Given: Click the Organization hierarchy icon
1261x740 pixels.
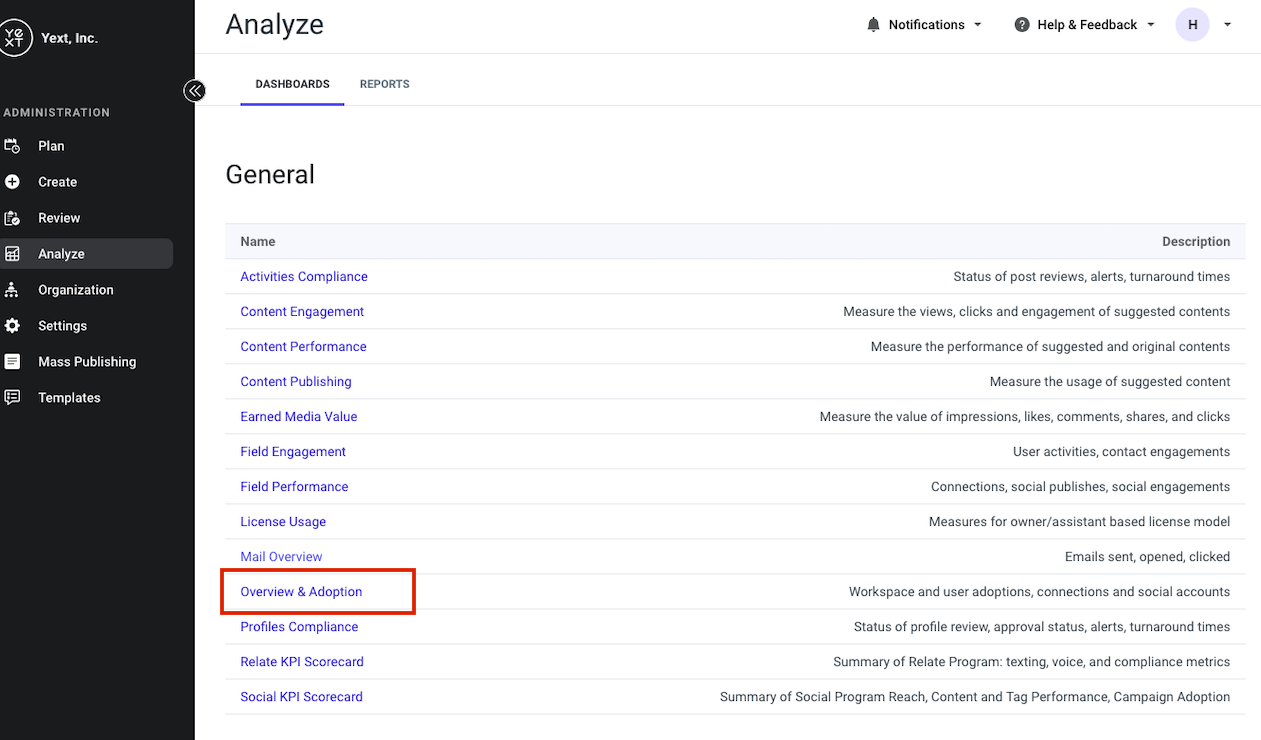Looking at the screenshot, I should pos(12,290).
